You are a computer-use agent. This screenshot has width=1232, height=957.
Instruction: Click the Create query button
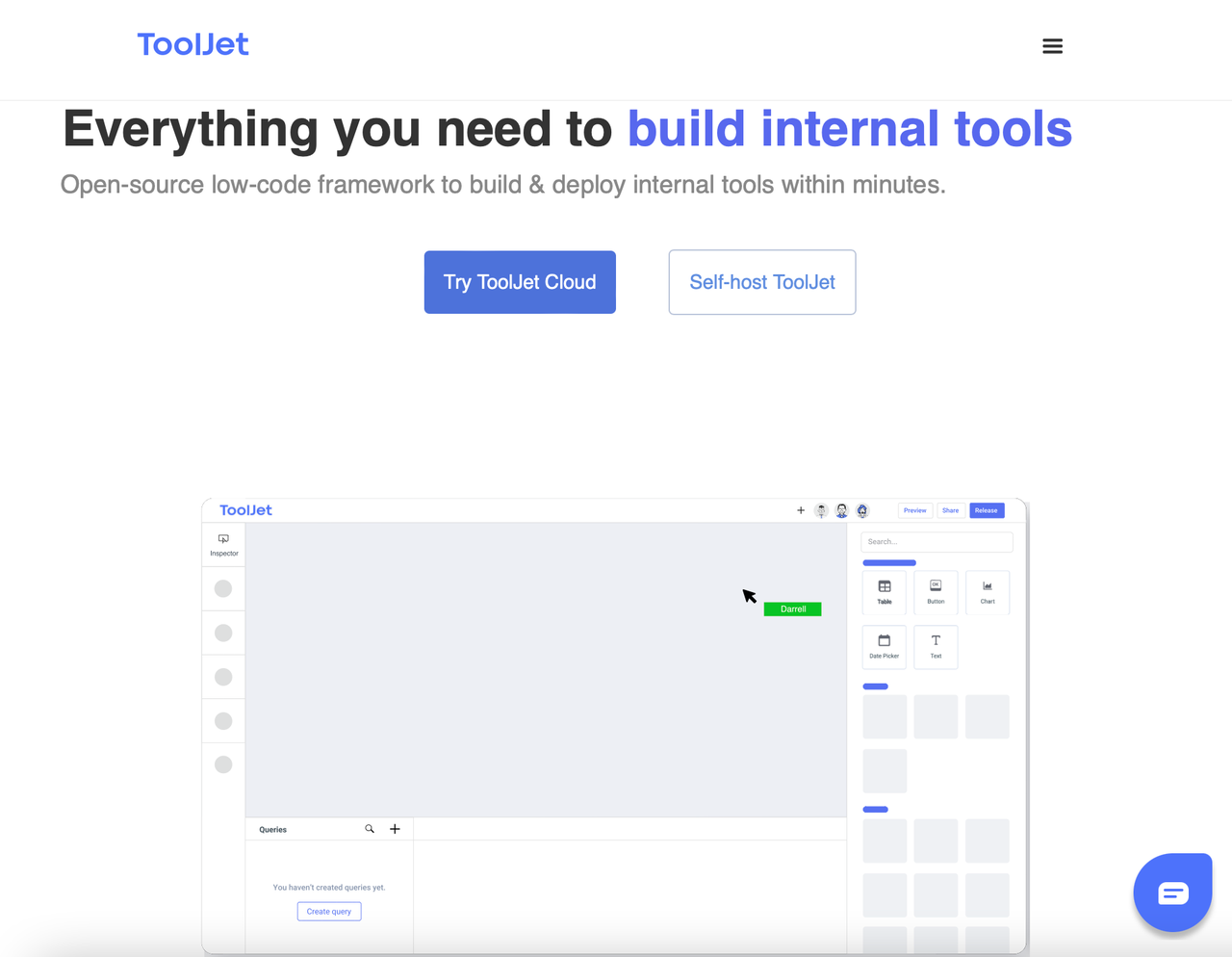(329, 911)
